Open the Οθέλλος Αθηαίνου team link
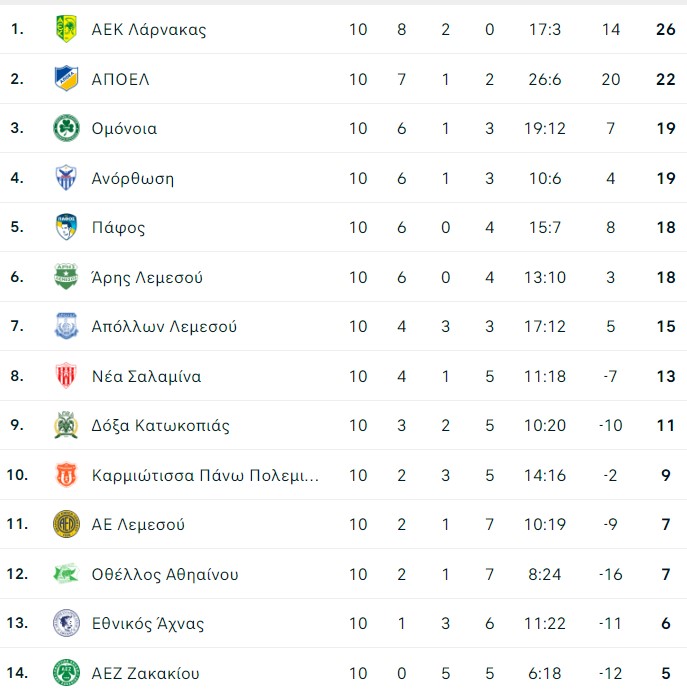 tap(165, 575)
